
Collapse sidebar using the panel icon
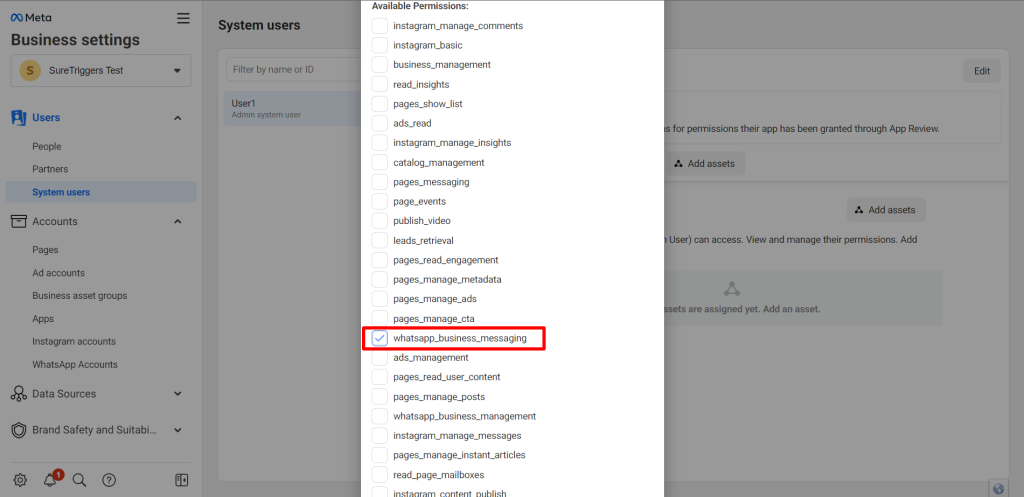[181, 480]
